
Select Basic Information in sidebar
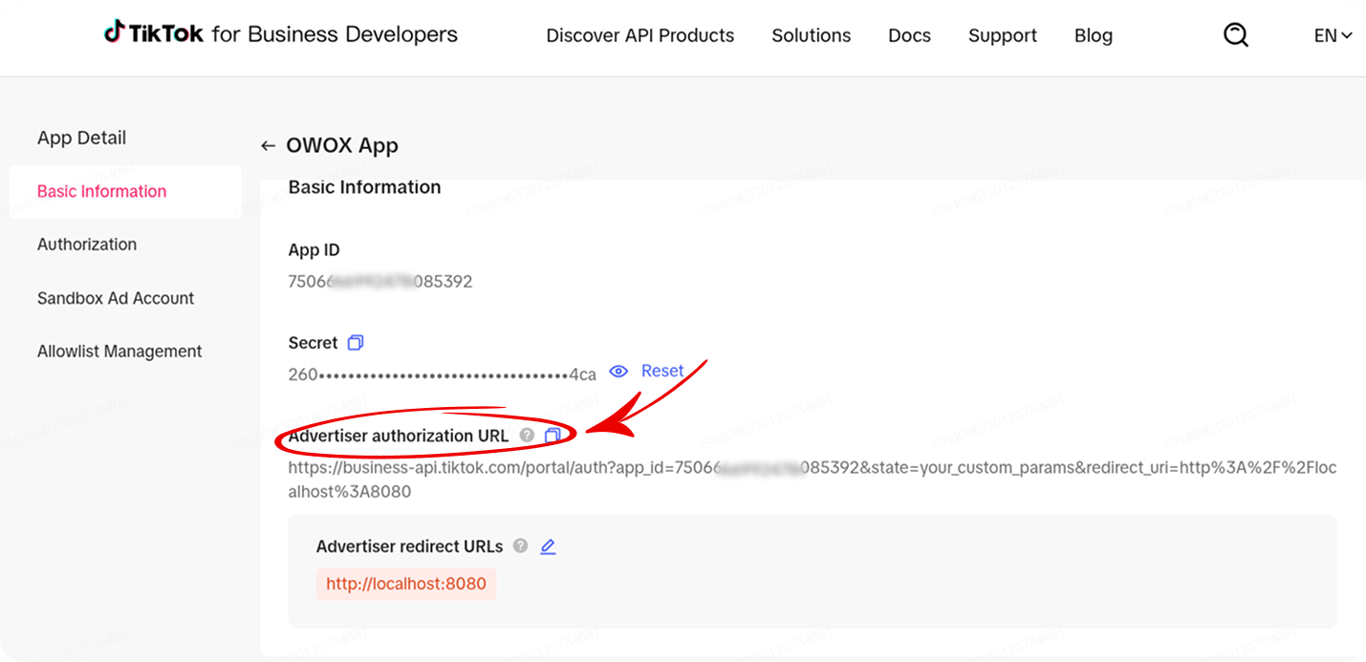pos(125,191)
